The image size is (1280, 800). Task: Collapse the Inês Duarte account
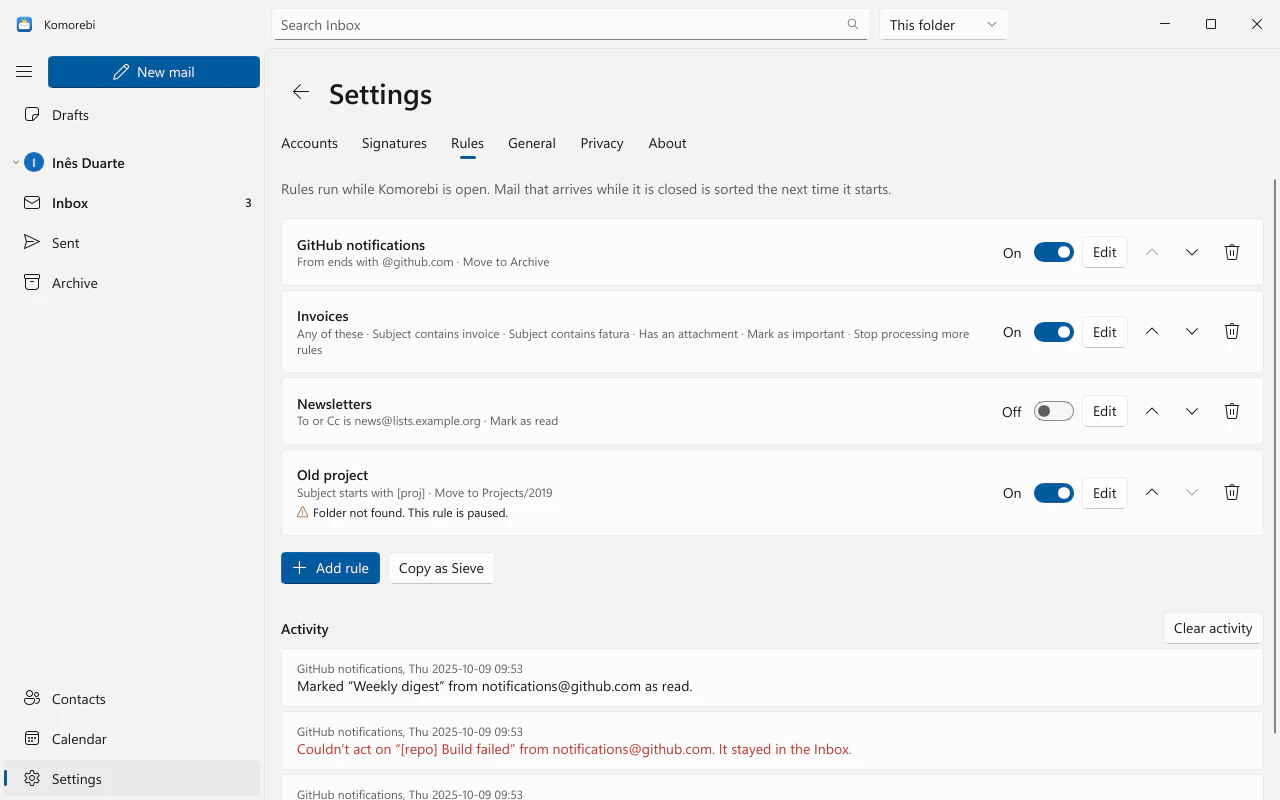pyautogui.click(x=15, y=163)
